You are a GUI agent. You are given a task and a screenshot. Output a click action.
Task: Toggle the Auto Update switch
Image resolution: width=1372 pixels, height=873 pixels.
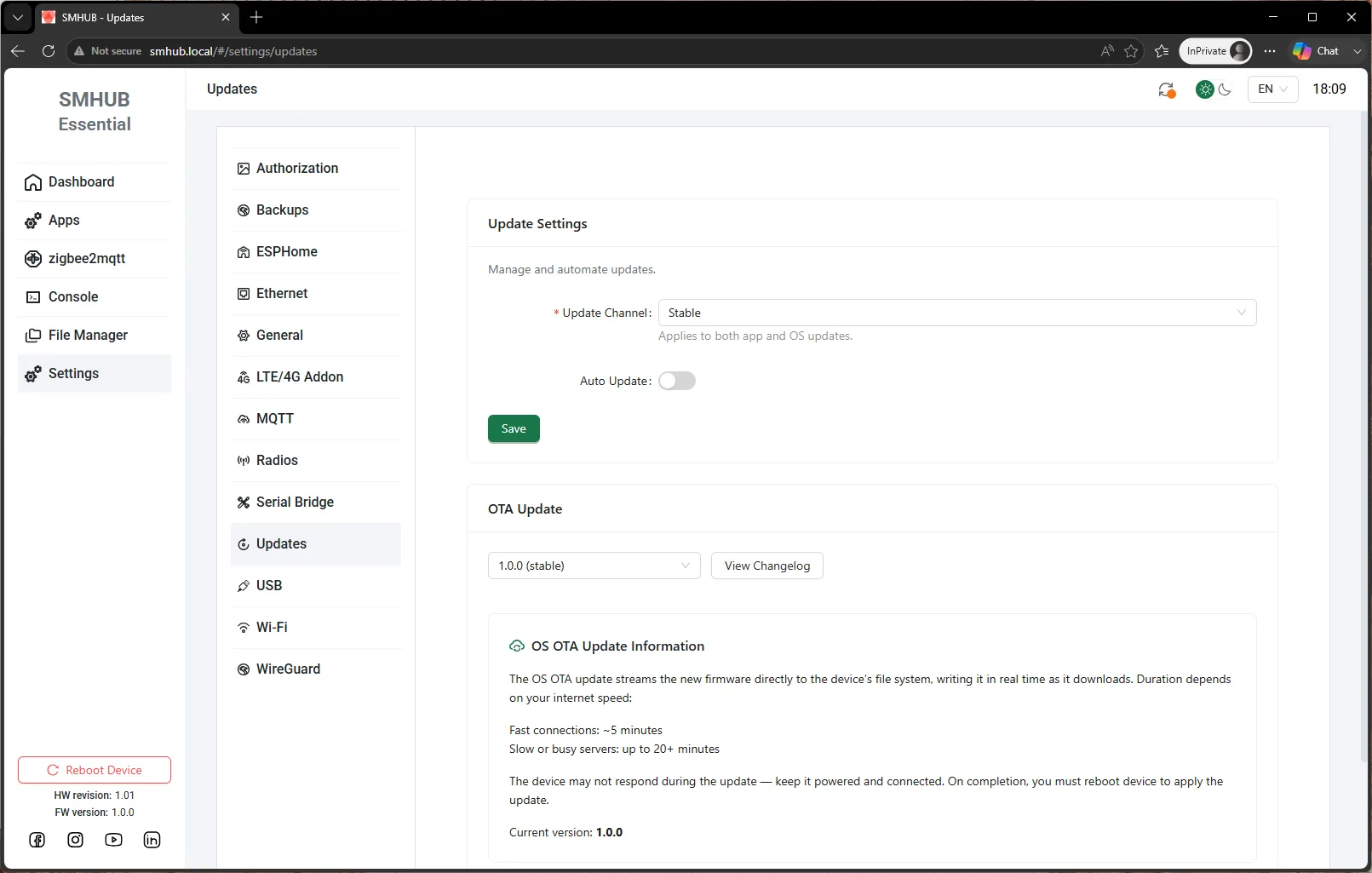tap(677, 381)
